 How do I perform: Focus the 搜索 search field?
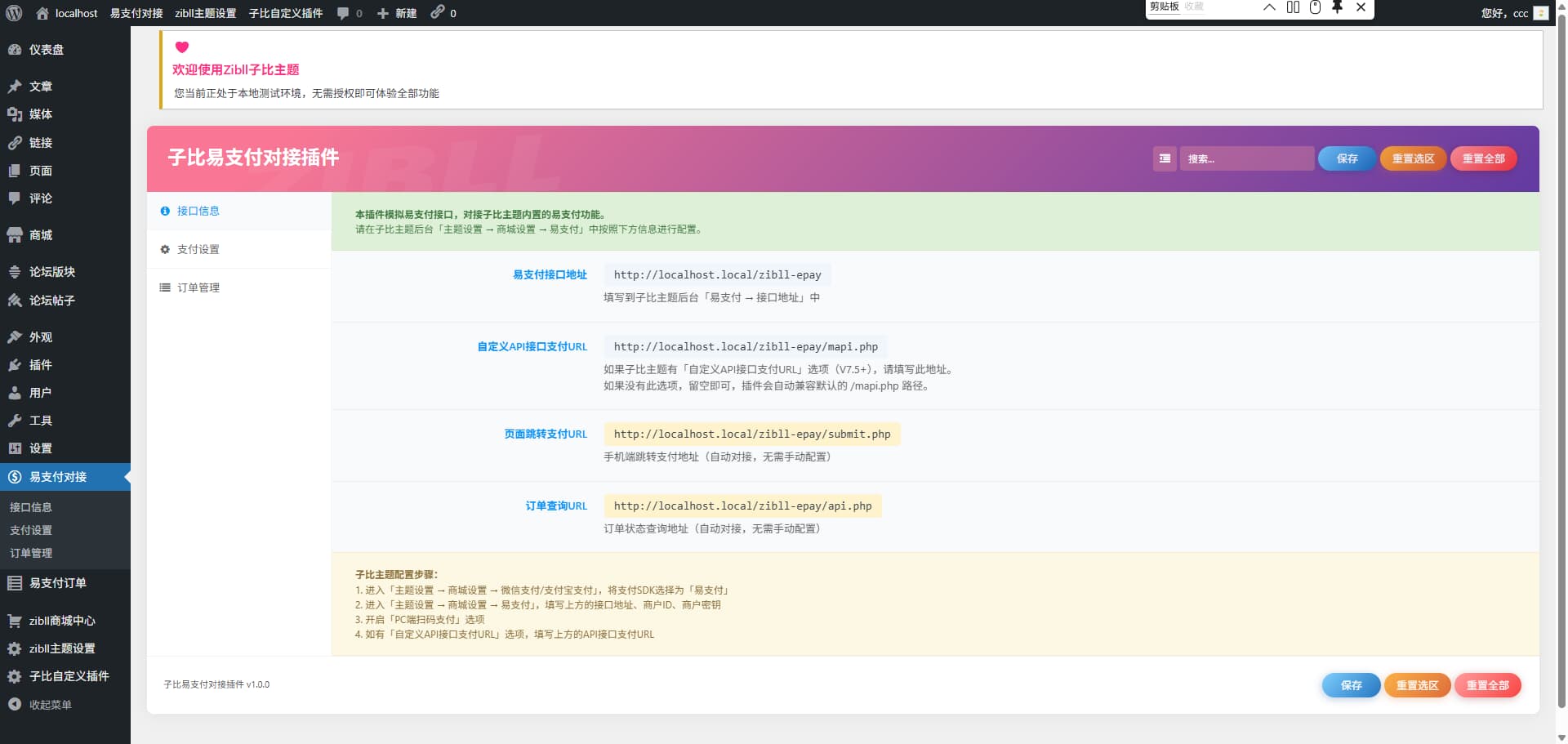pos(1246,158)
